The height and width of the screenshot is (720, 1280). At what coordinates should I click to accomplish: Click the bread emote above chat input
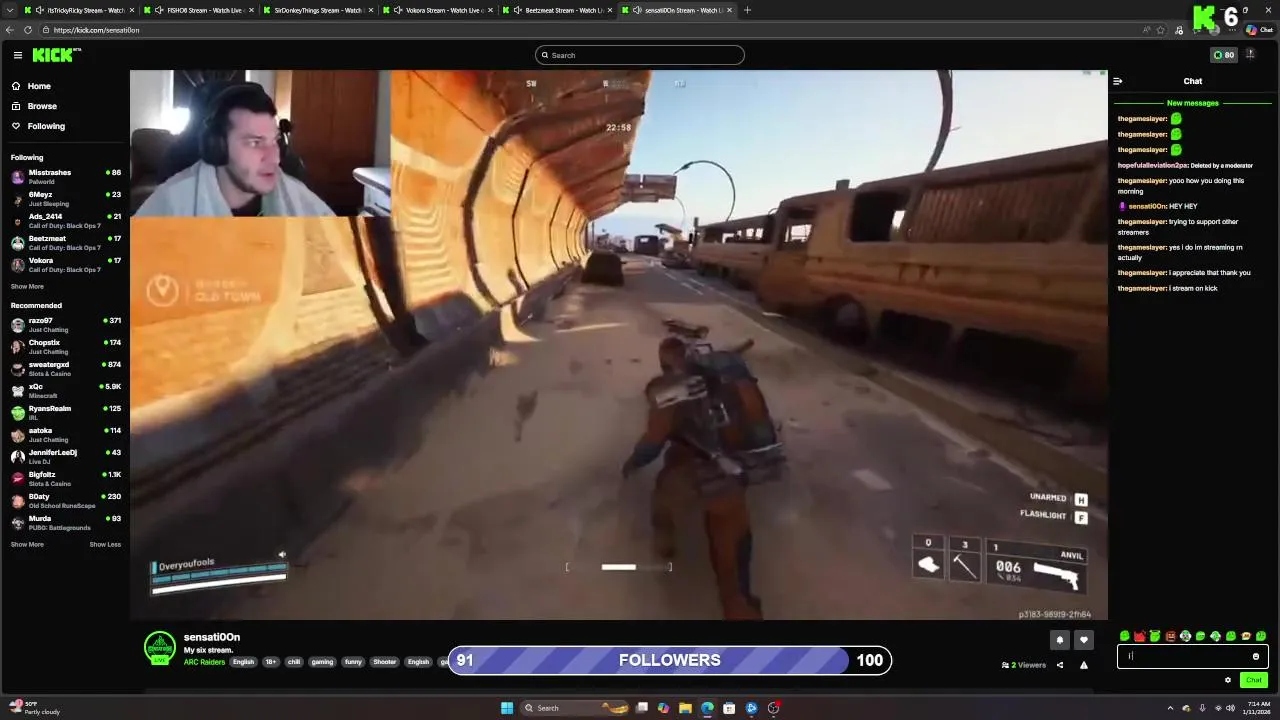click(1246, 636)
